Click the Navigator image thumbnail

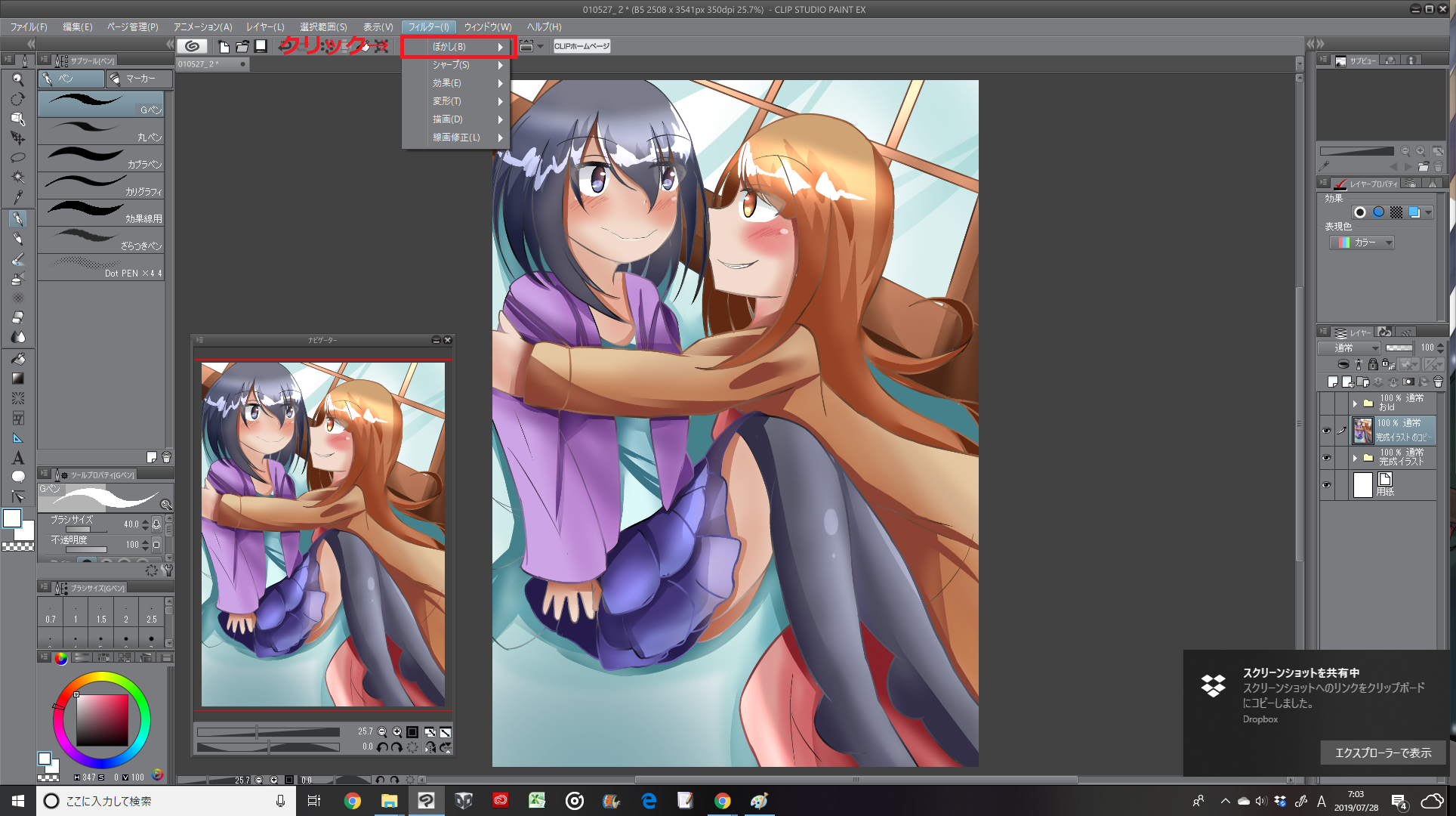(x=323, y=534)
